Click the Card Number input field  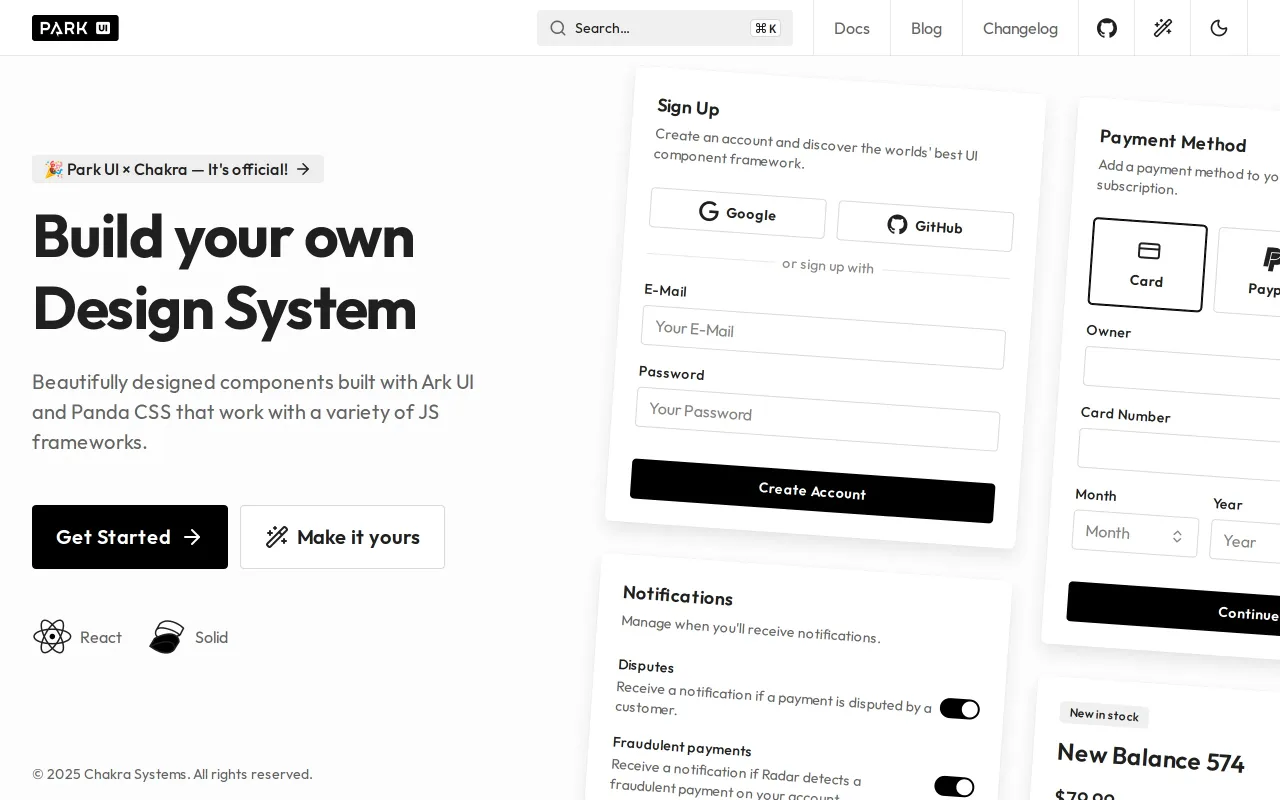tap(1179, 456)
